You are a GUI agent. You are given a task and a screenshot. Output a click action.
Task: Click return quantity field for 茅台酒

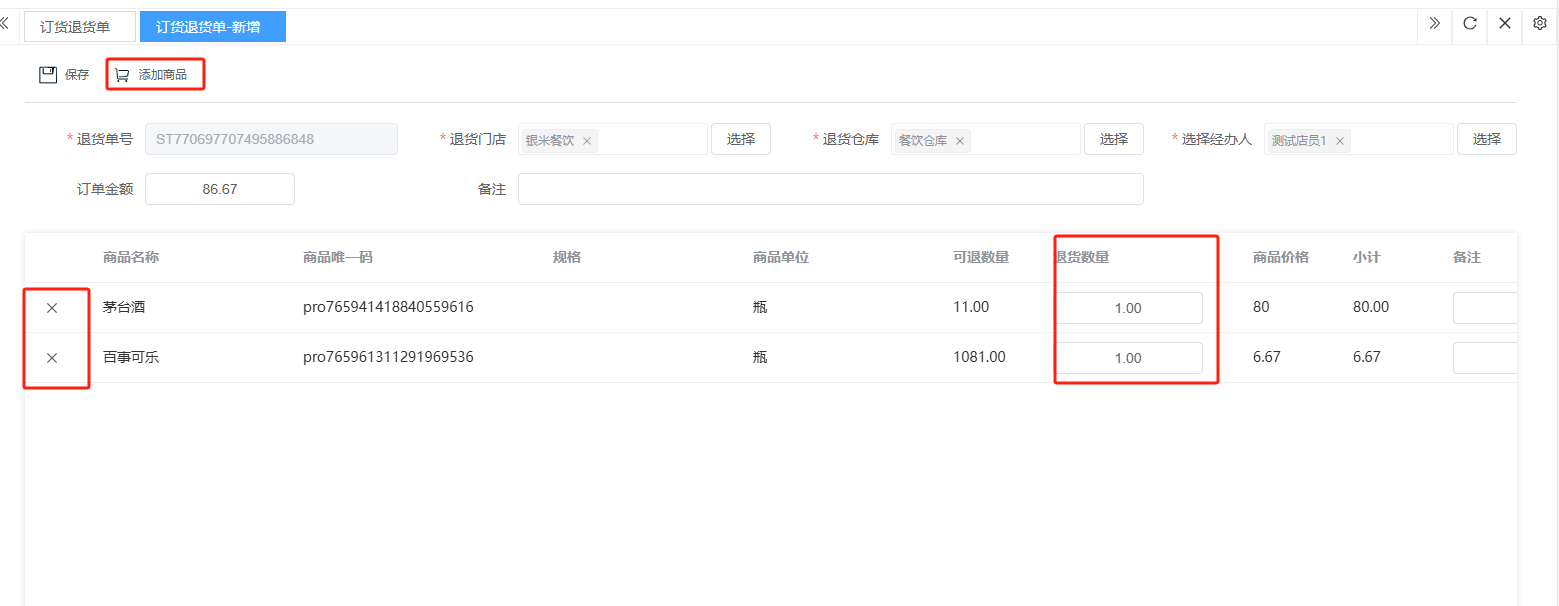(x=1128, y=308)
